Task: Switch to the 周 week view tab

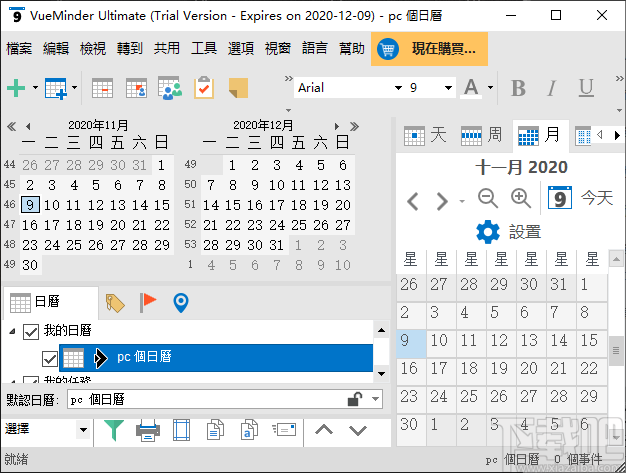Action: (x=481, y=135)
